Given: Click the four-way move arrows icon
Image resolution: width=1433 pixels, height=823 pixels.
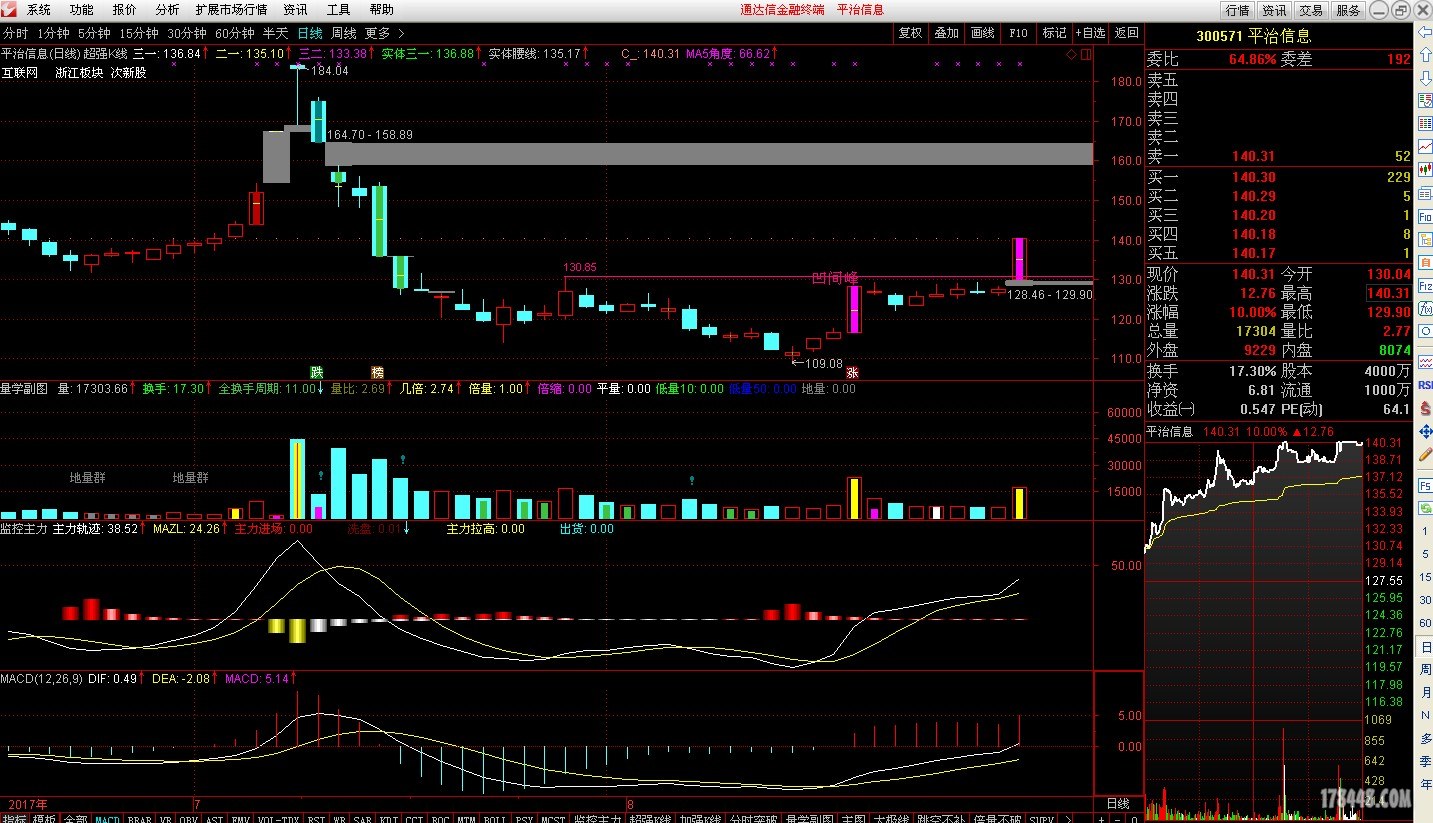Looking at the screenshot, I should pos(1424,431).
